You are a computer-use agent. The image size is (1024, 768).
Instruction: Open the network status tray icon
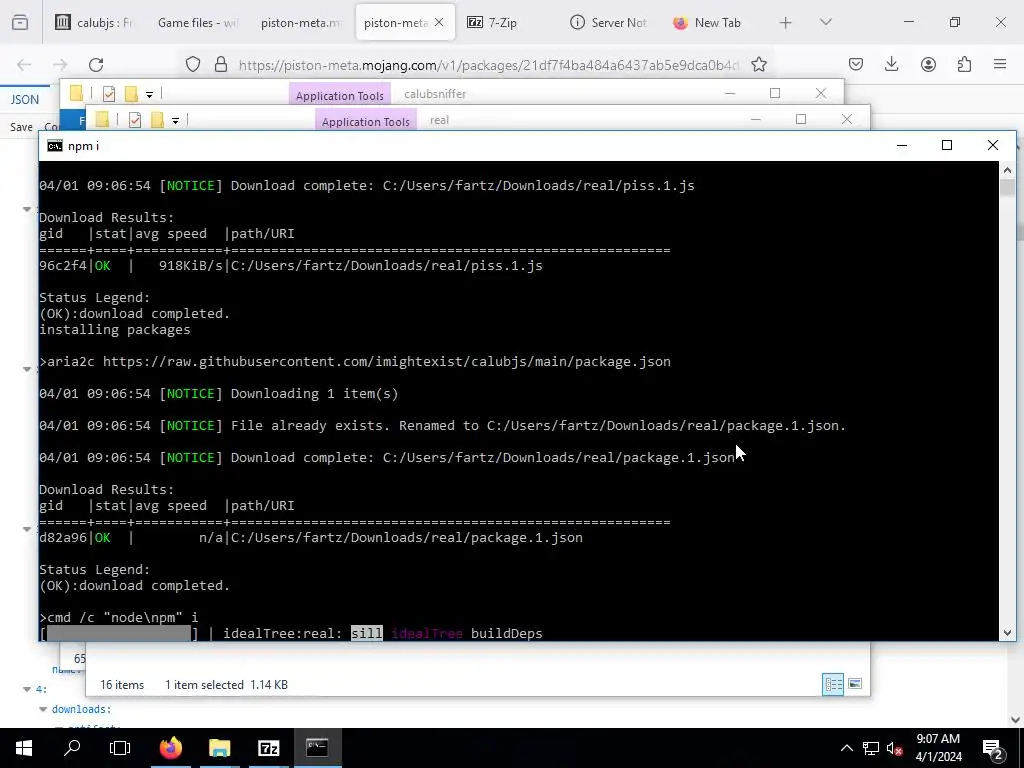(871, 748)
